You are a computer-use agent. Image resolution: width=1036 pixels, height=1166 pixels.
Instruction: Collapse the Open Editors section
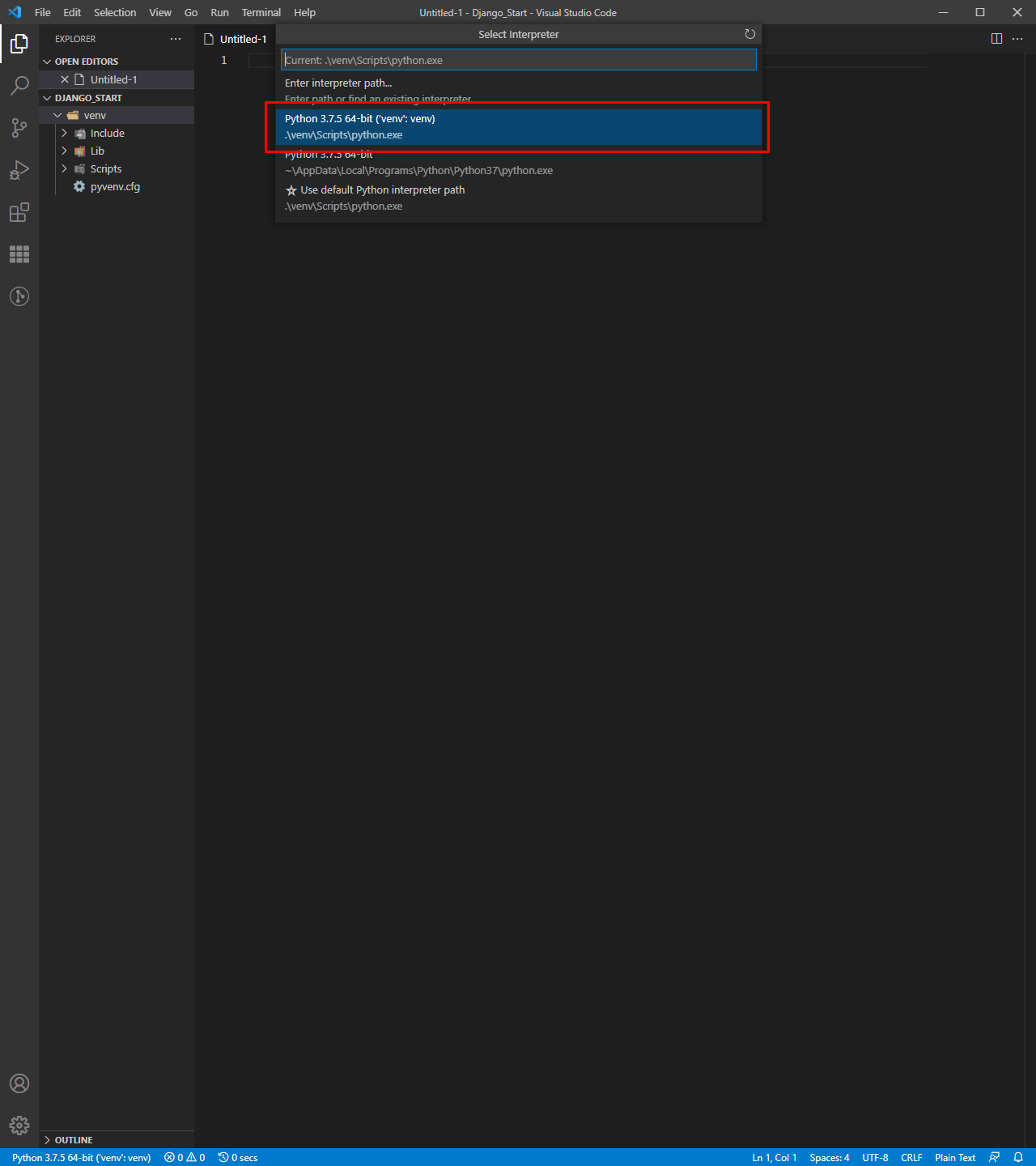(x=47, y=62)
